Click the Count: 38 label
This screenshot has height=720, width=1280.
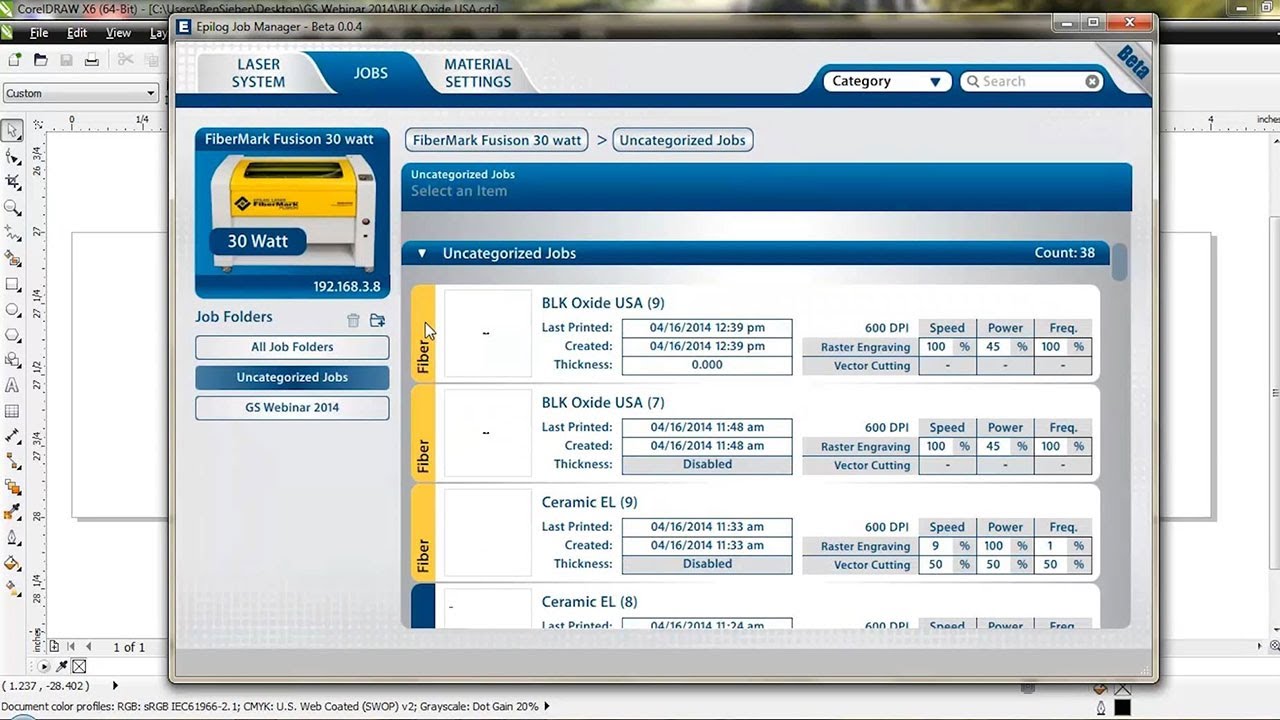[x=1065, y=253]
